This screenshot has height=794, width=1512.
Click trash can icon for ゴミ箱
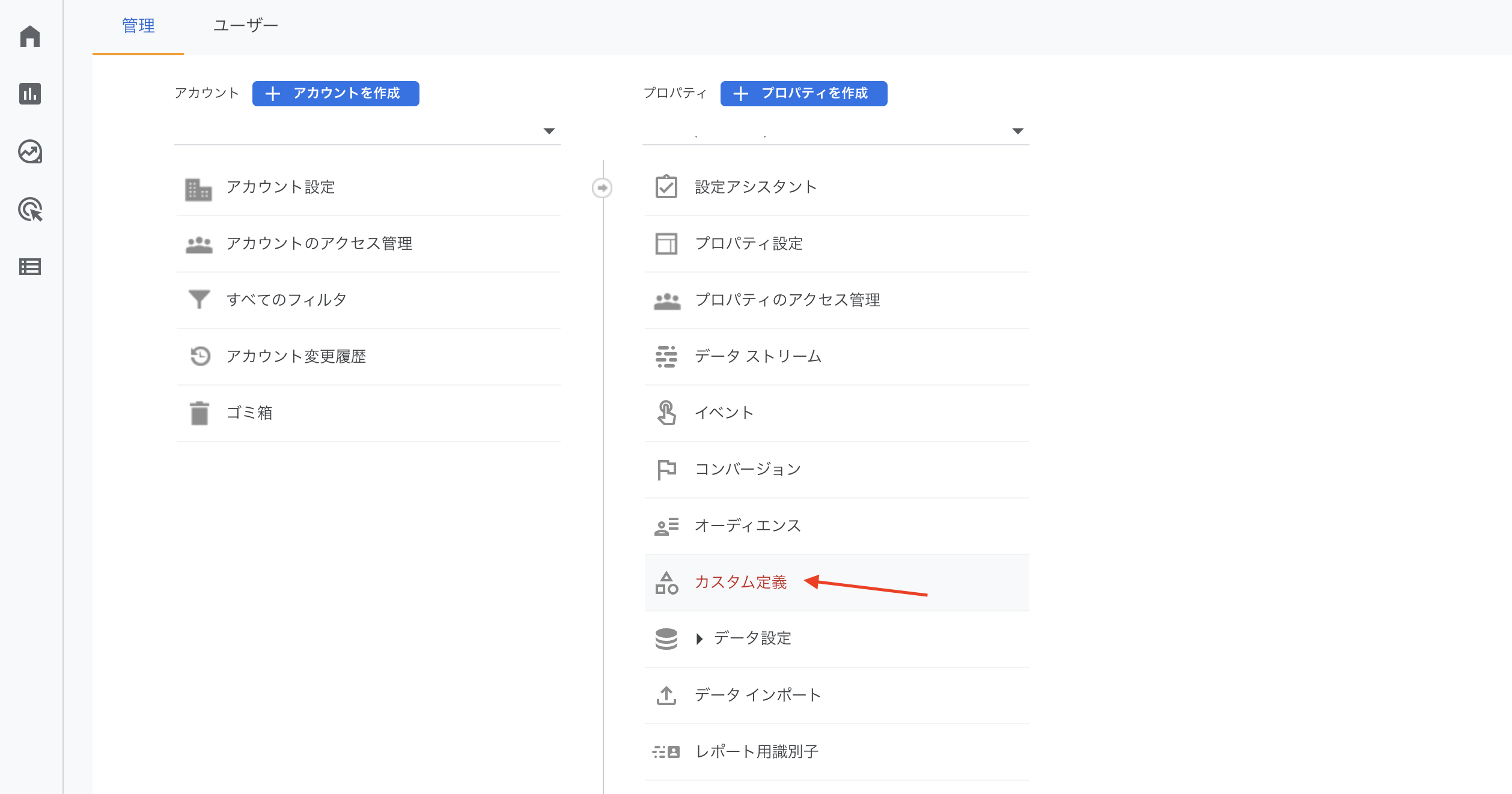coord(199,413)
